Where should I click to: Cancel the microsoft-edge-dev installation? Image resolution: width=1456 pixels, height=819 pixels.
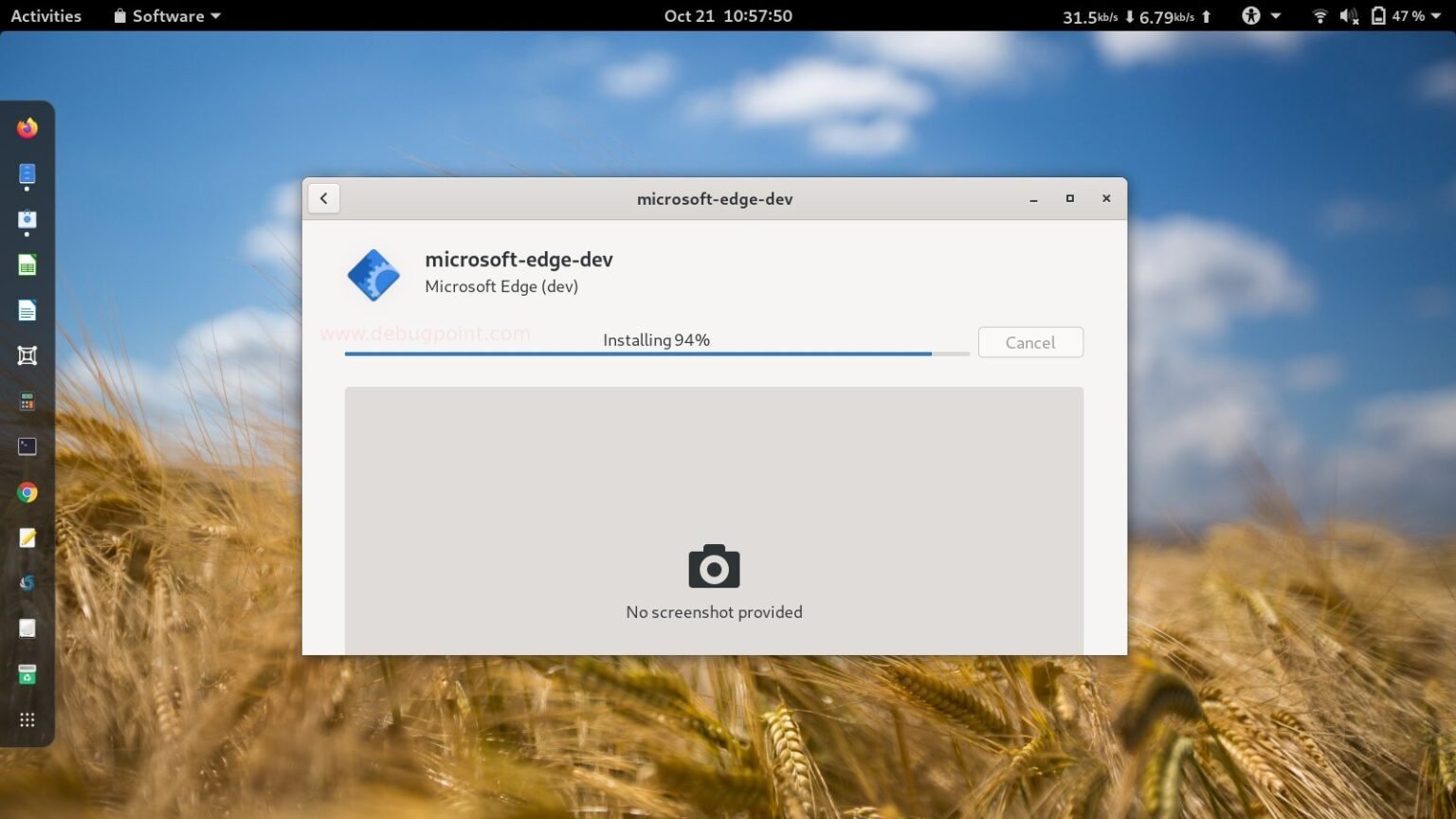[1029, 342]
